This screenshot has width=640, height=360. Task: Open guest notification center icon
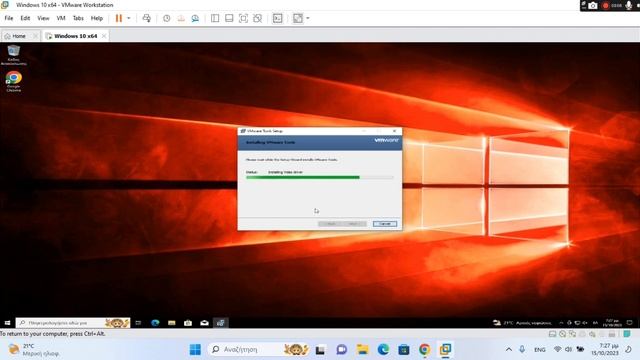[x=629, y=323]
